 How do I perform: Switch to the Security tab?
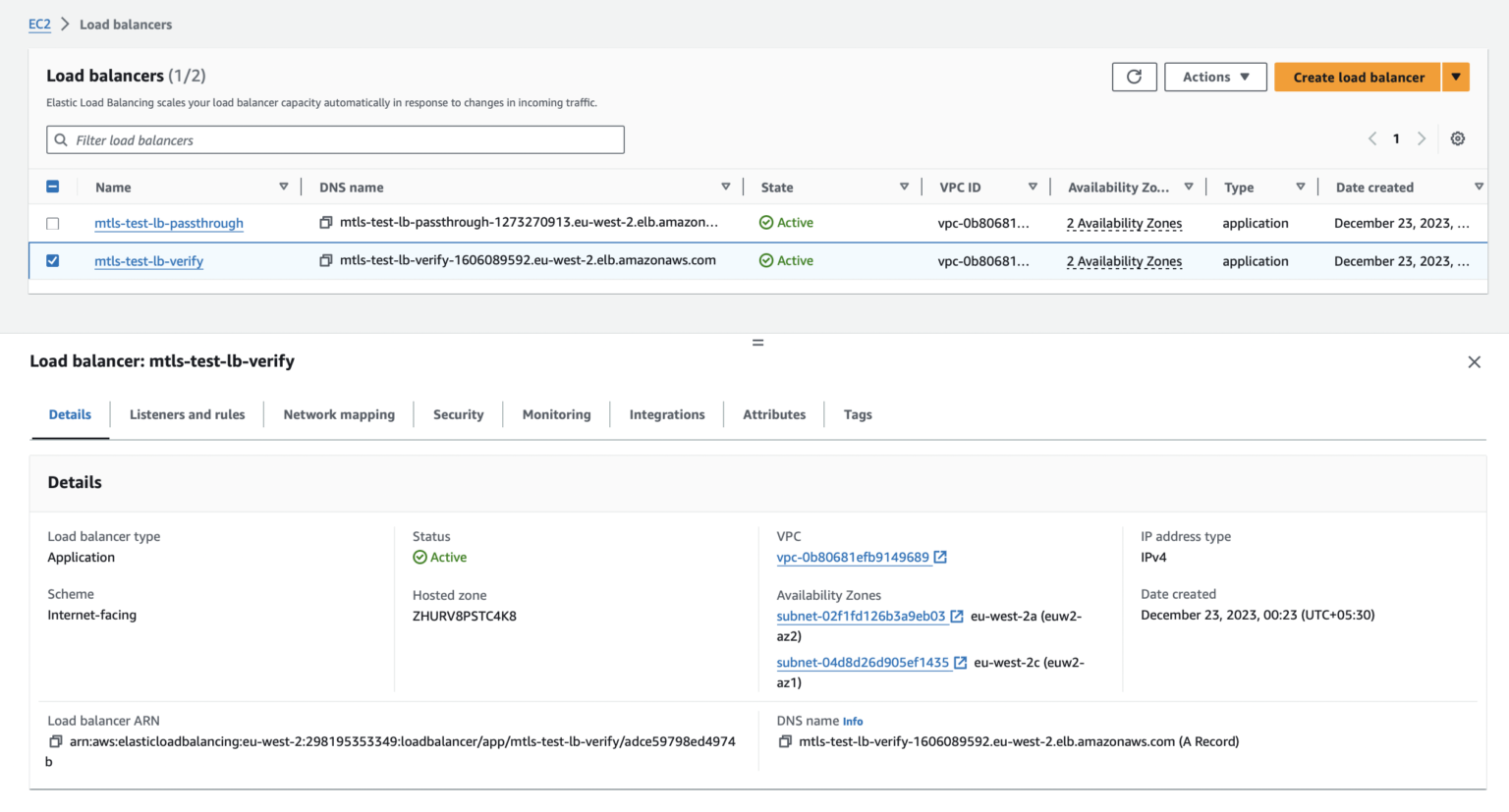point(458,414)
